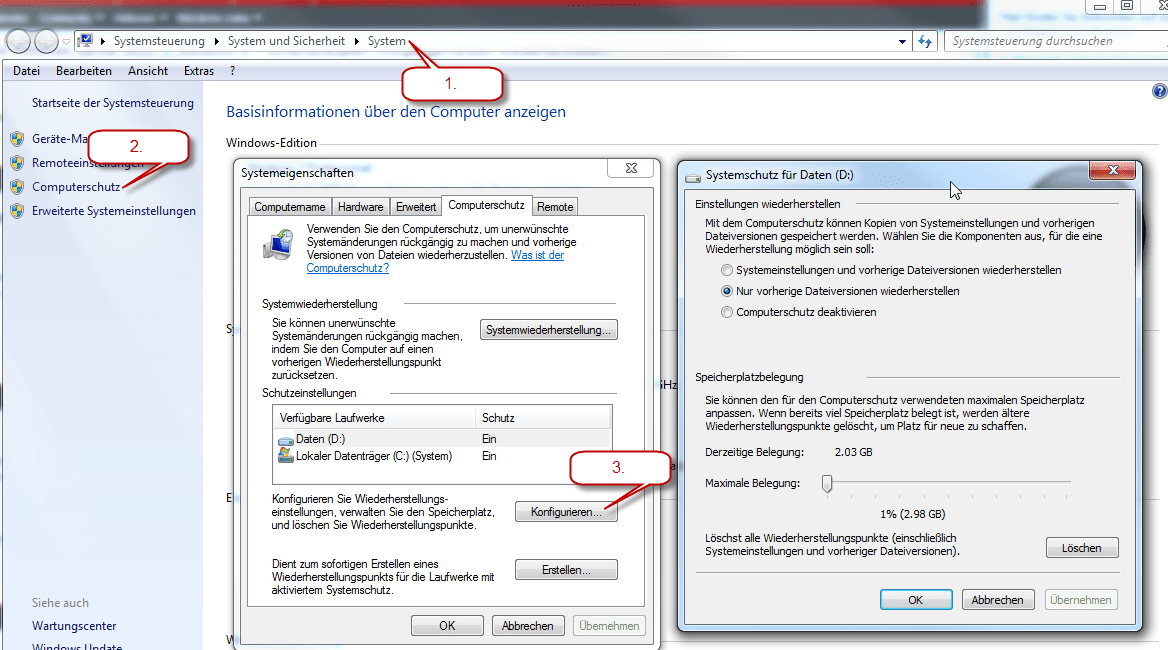1168x650 pixels.
Task: Expand arrow before System und Sicherheit breadcrumb
Action: [217, 41]
